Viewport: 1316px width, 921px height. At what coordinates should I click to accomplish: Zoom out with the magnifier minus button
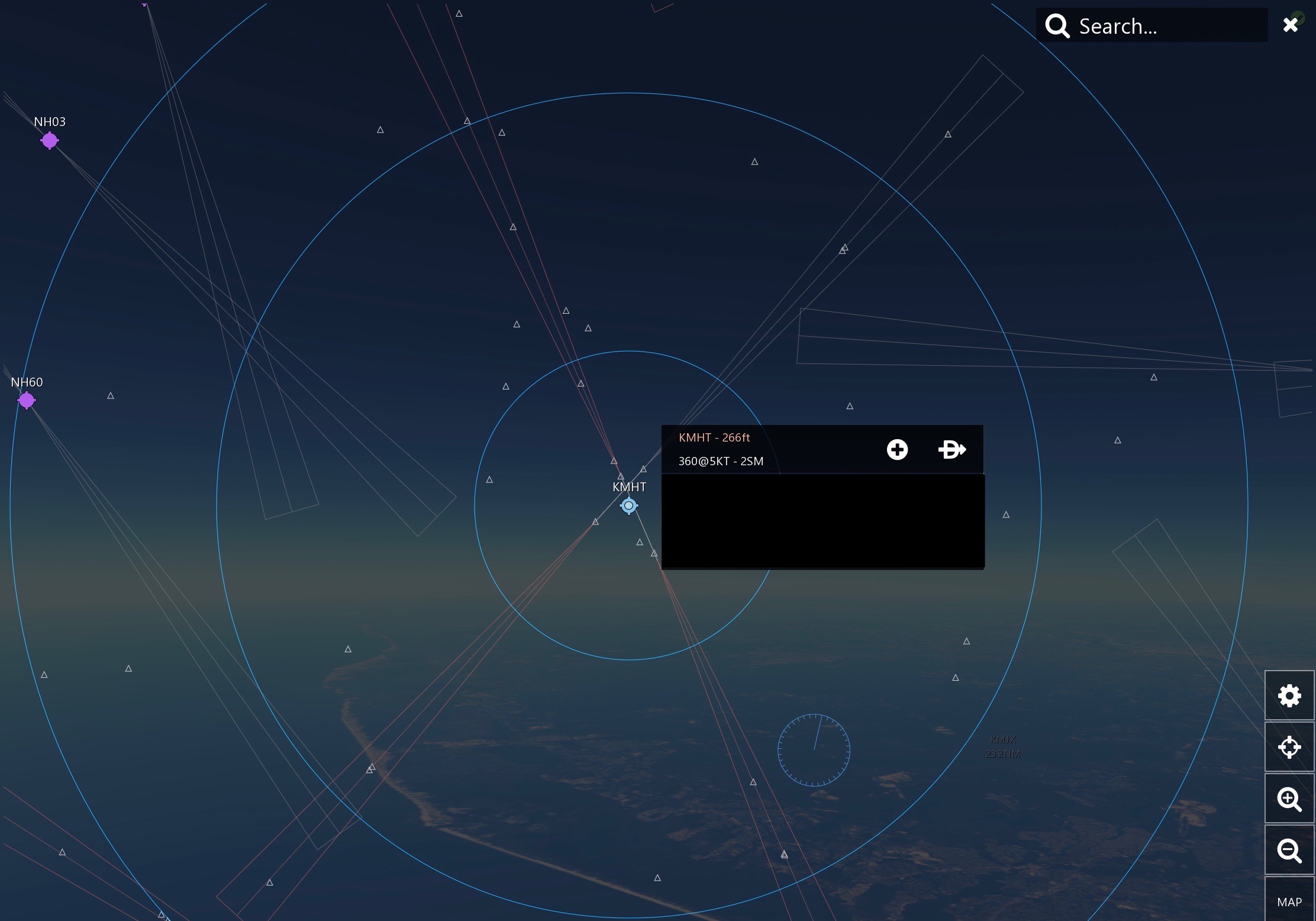[1289, 851]
